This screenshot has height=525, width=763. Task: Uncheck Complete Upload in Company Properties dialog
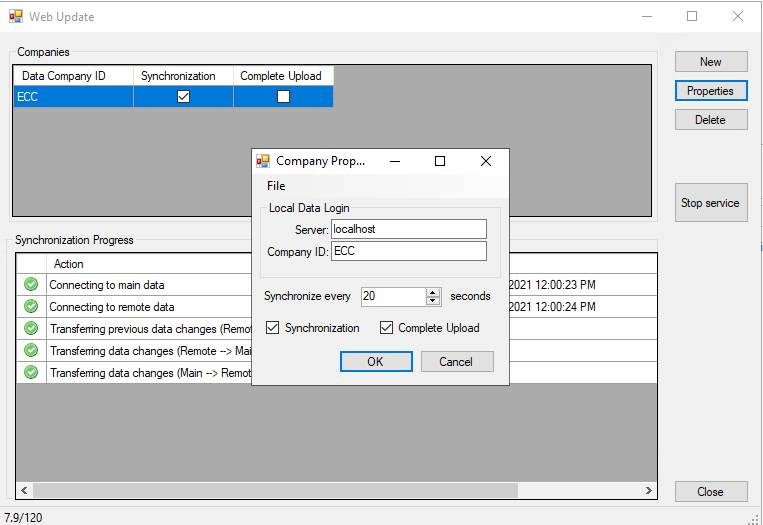387,328
